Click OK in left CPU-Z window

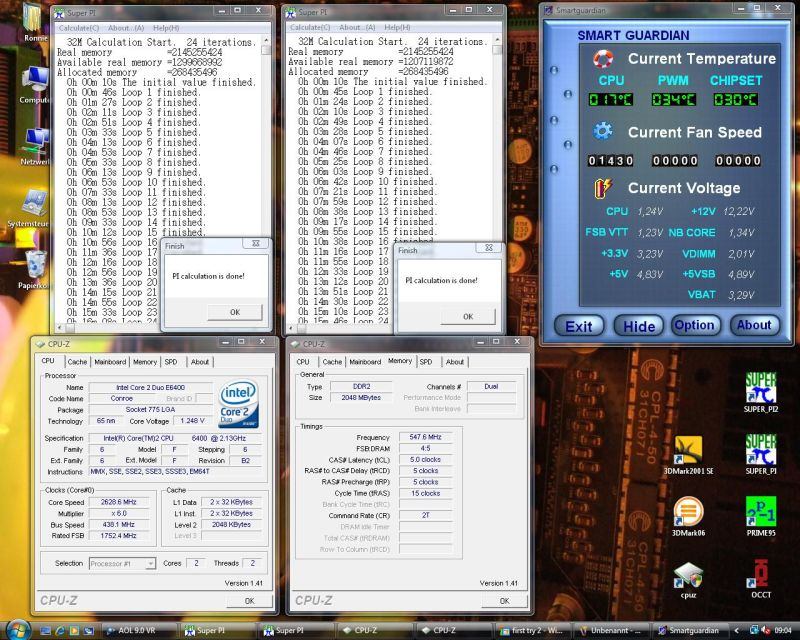249,601
